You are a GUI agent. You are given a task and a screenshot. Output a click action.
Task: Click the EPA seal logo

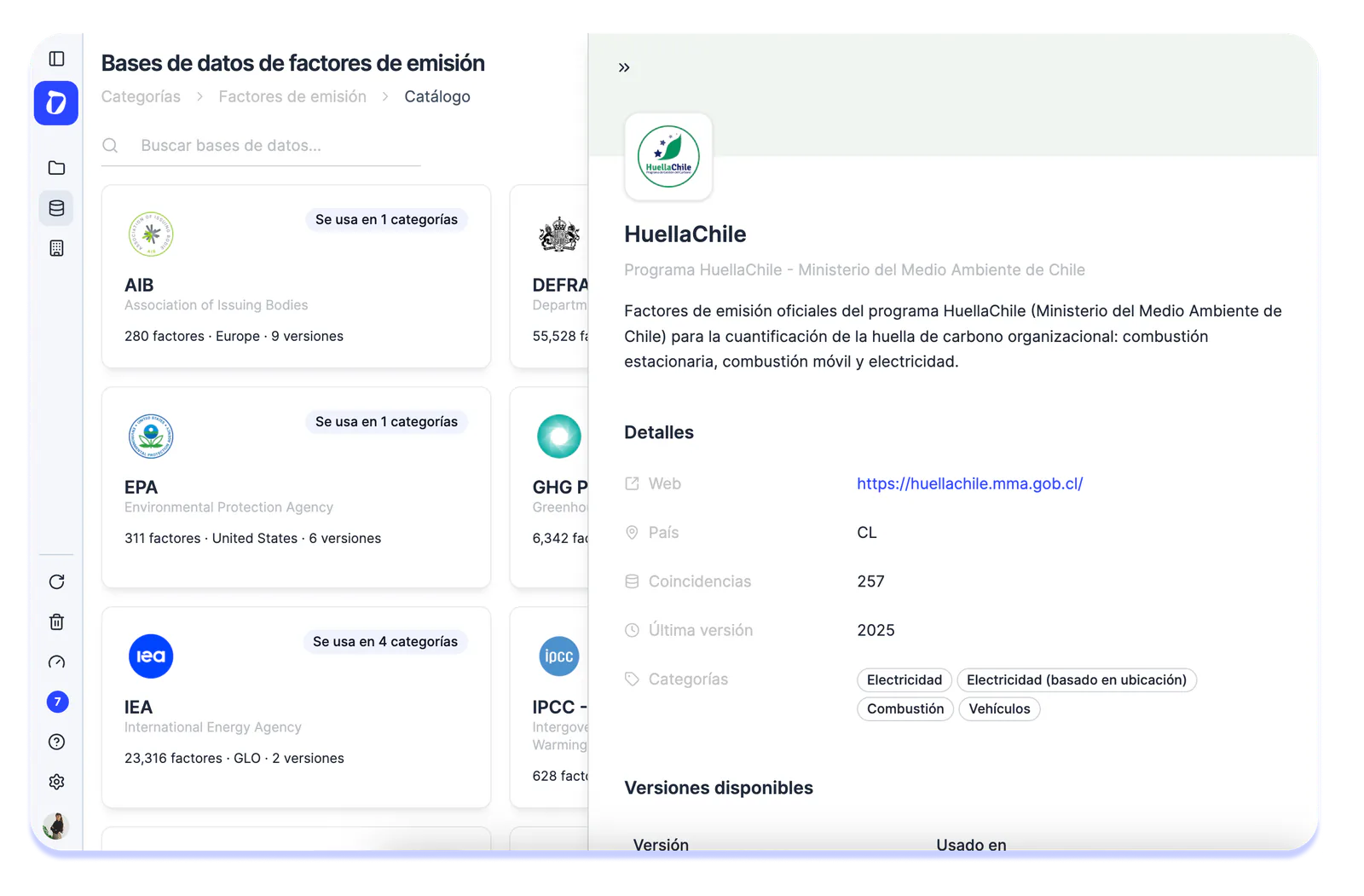tap(151, 436)
